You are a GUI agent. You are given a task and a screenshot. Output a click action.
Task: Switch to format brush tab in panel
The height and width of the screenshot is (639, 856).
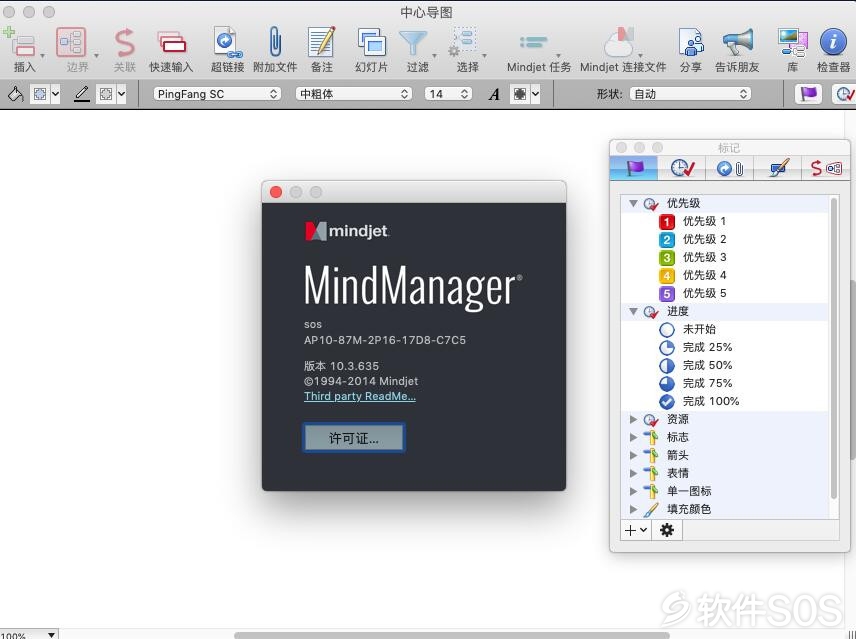[x=777, y=168]
